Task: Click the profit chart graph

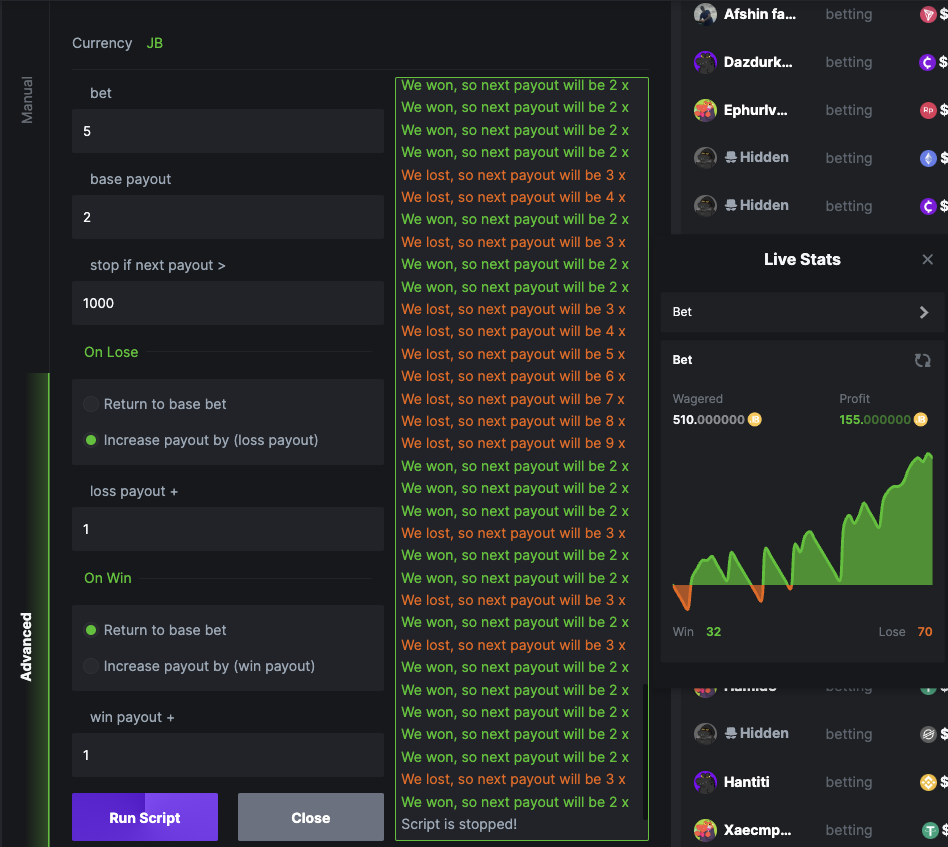Action: point(802,530)
